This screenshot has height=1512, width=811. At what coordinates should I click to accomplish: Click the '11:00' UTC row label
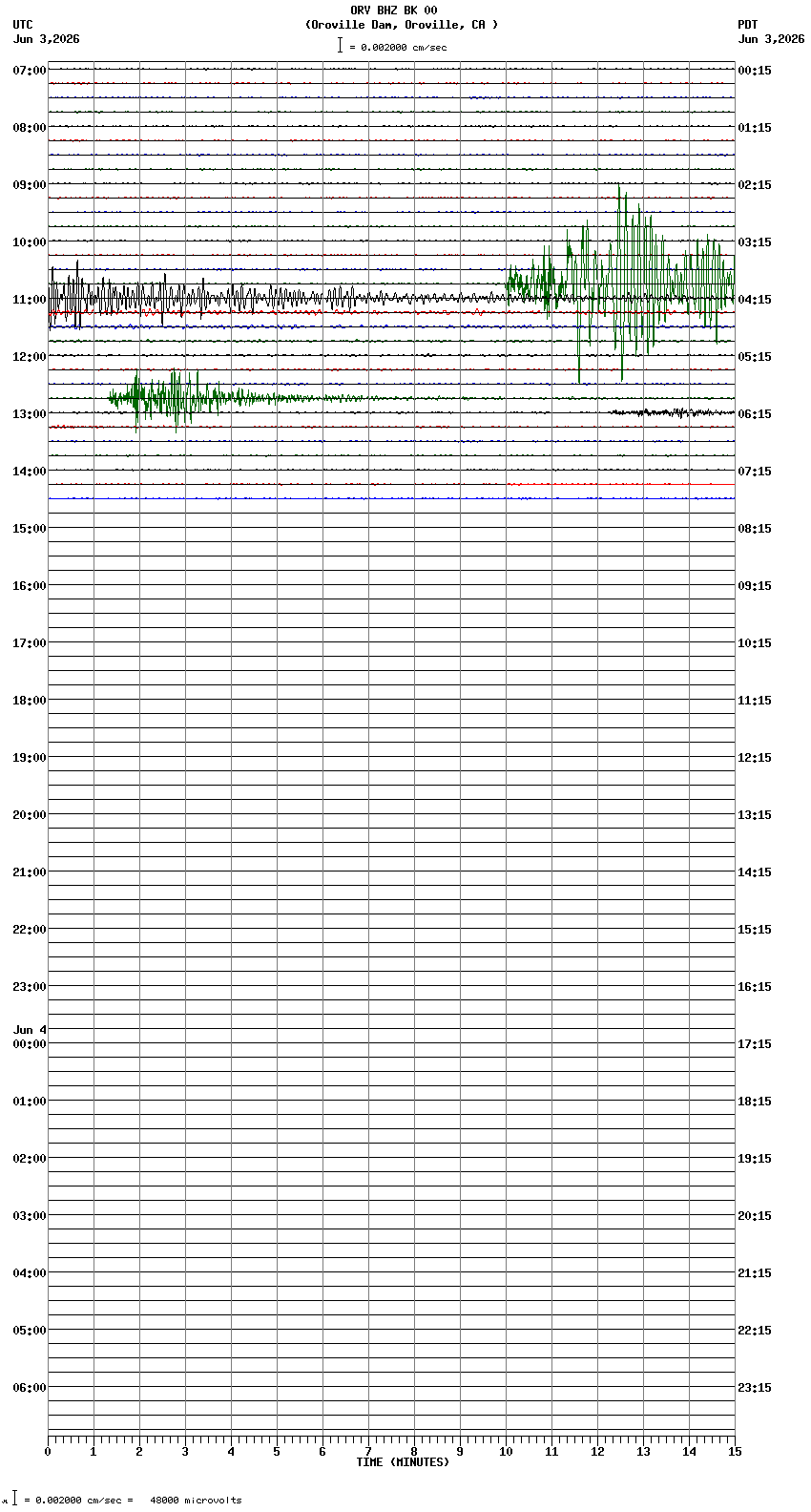click(30, 300)
